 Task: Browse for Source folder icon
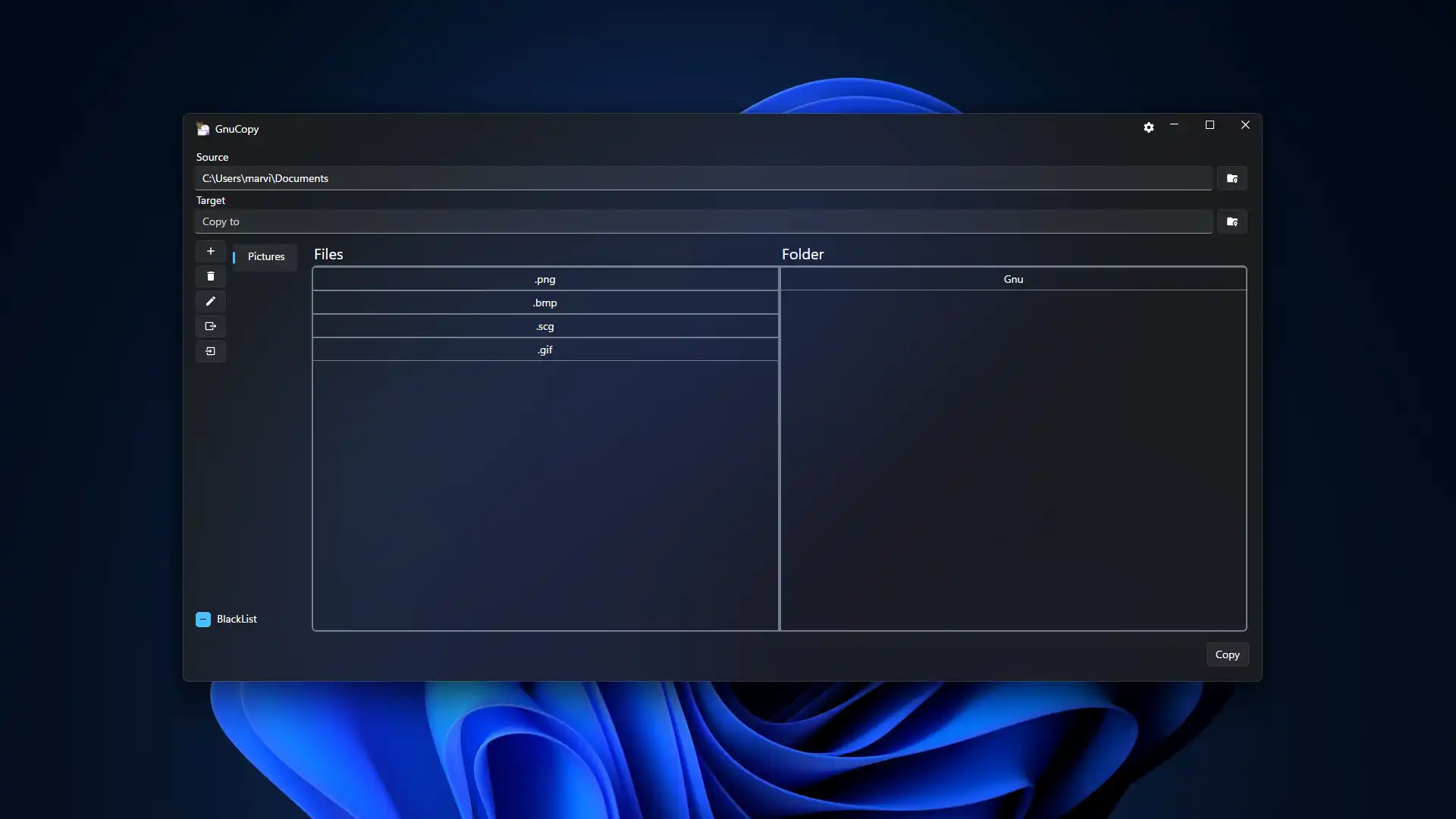point(1232,178)
